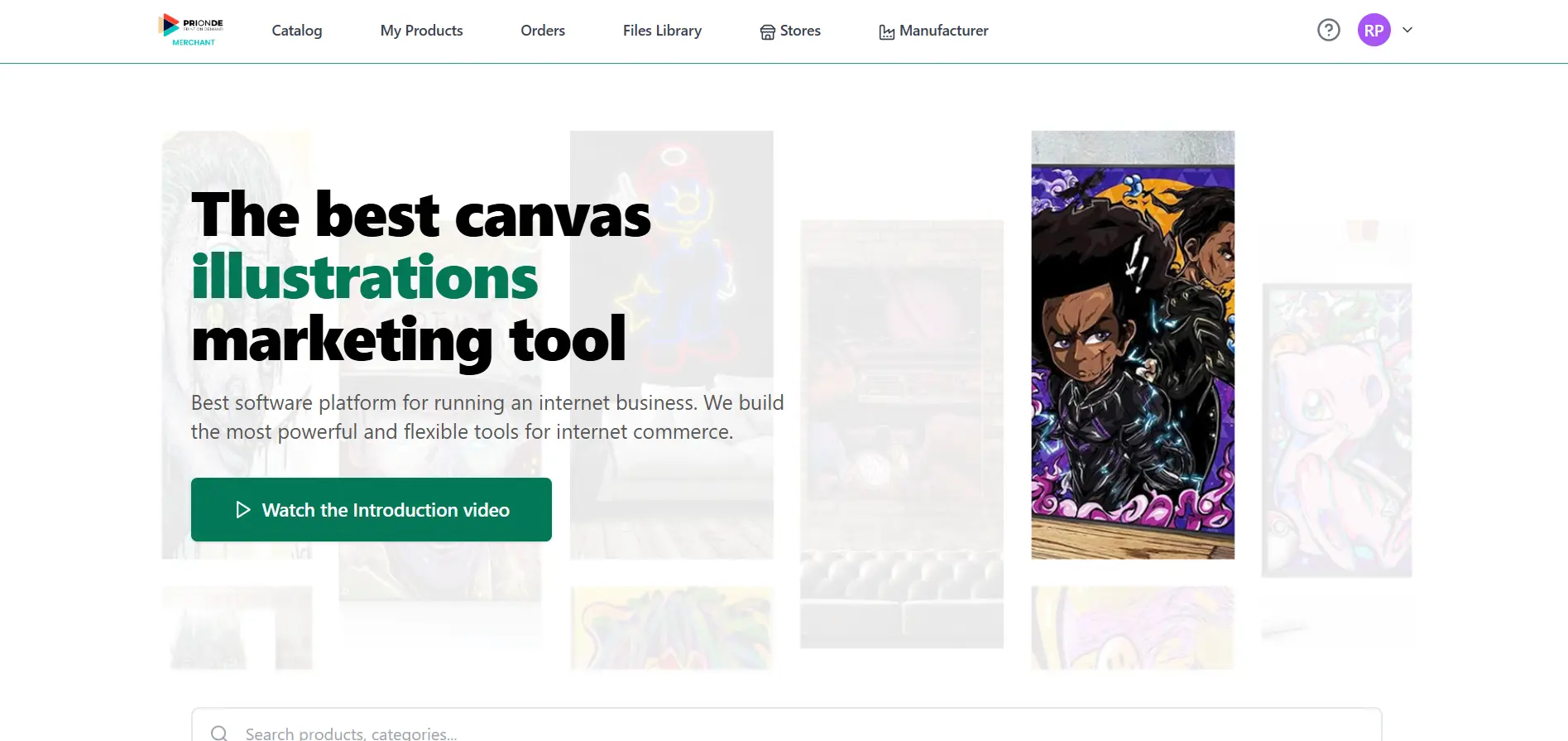Viewport: 1568px width, 741px height.
Task: Click the faded pink character canvas thumbnail
Action: 1336,430
